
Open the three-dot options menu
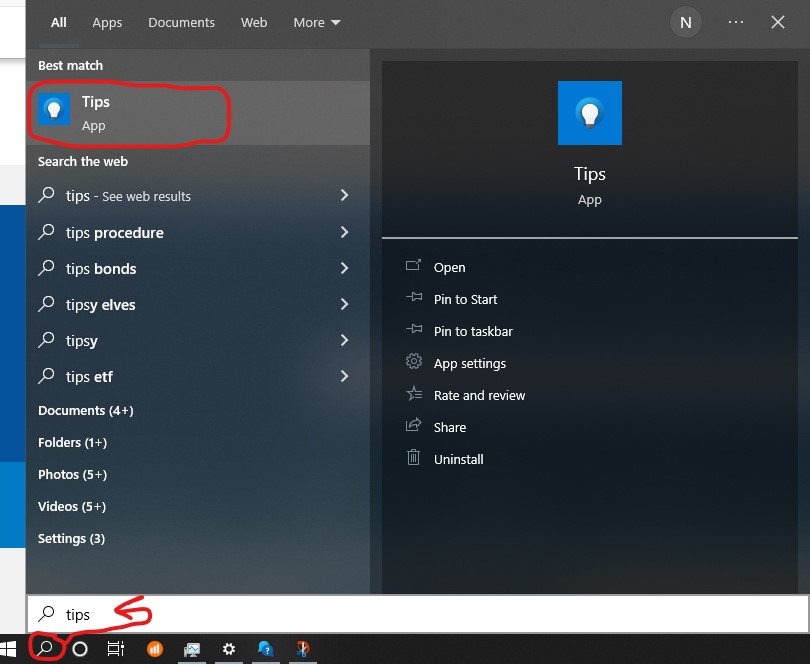[x=736, y=22]
